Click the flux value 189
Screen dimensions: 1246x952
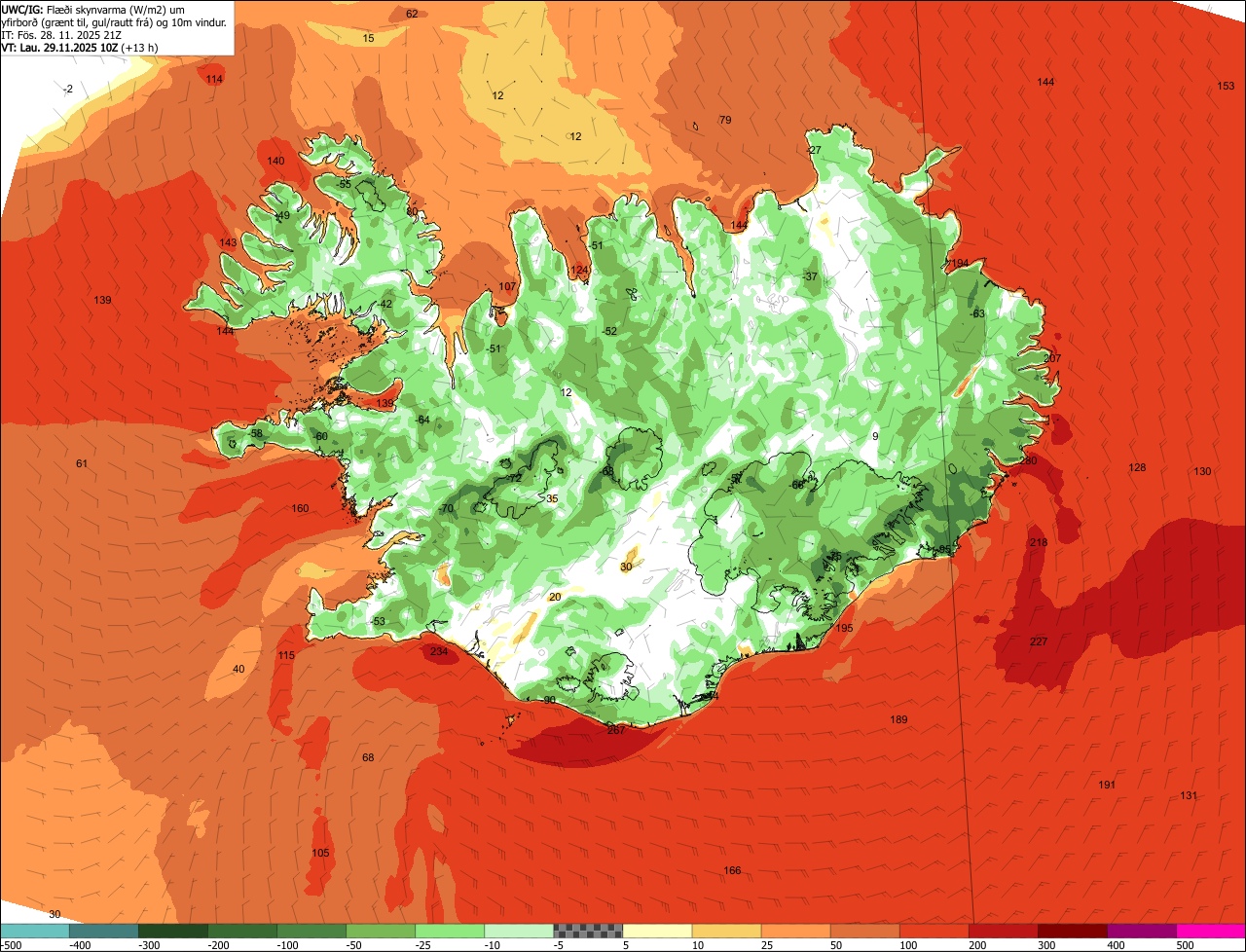(898, 719)
